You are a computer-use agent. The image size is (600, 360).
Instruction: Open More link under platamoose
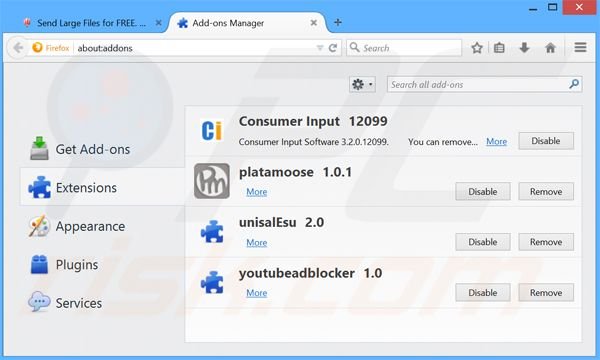point(256,192)
